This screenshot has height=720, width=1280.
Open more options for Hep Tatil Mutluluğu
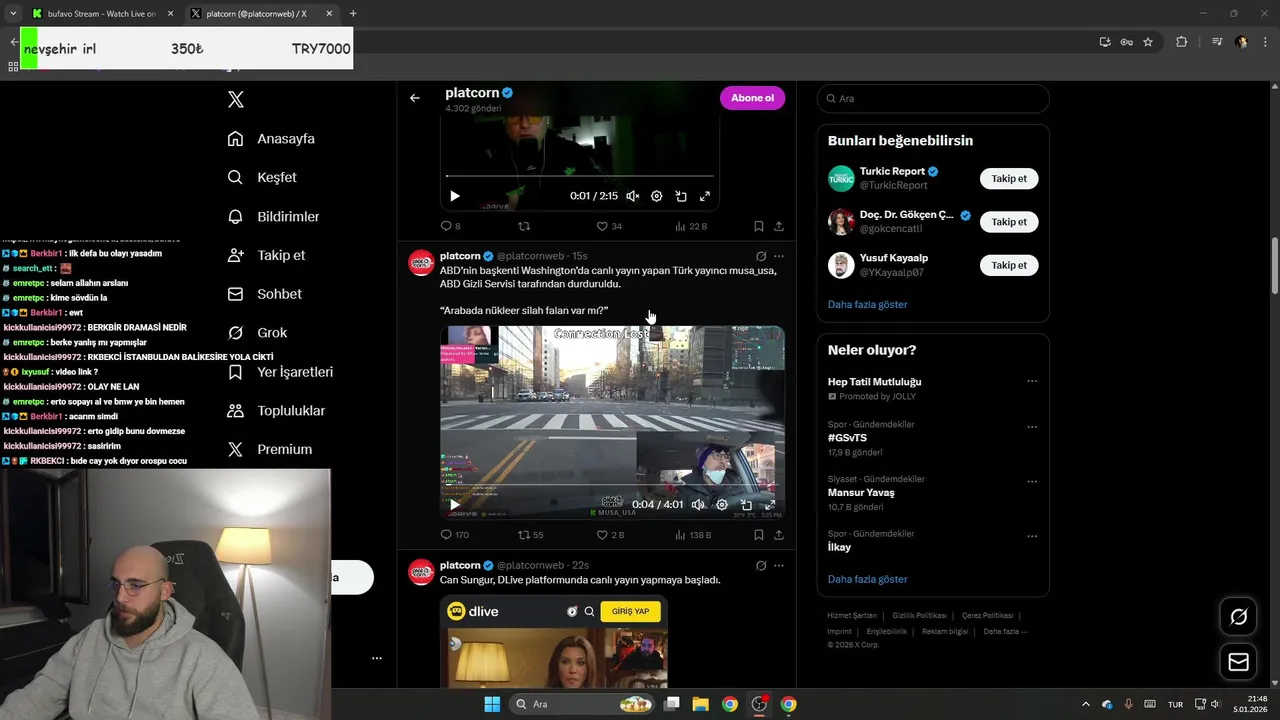point(1032,381)
